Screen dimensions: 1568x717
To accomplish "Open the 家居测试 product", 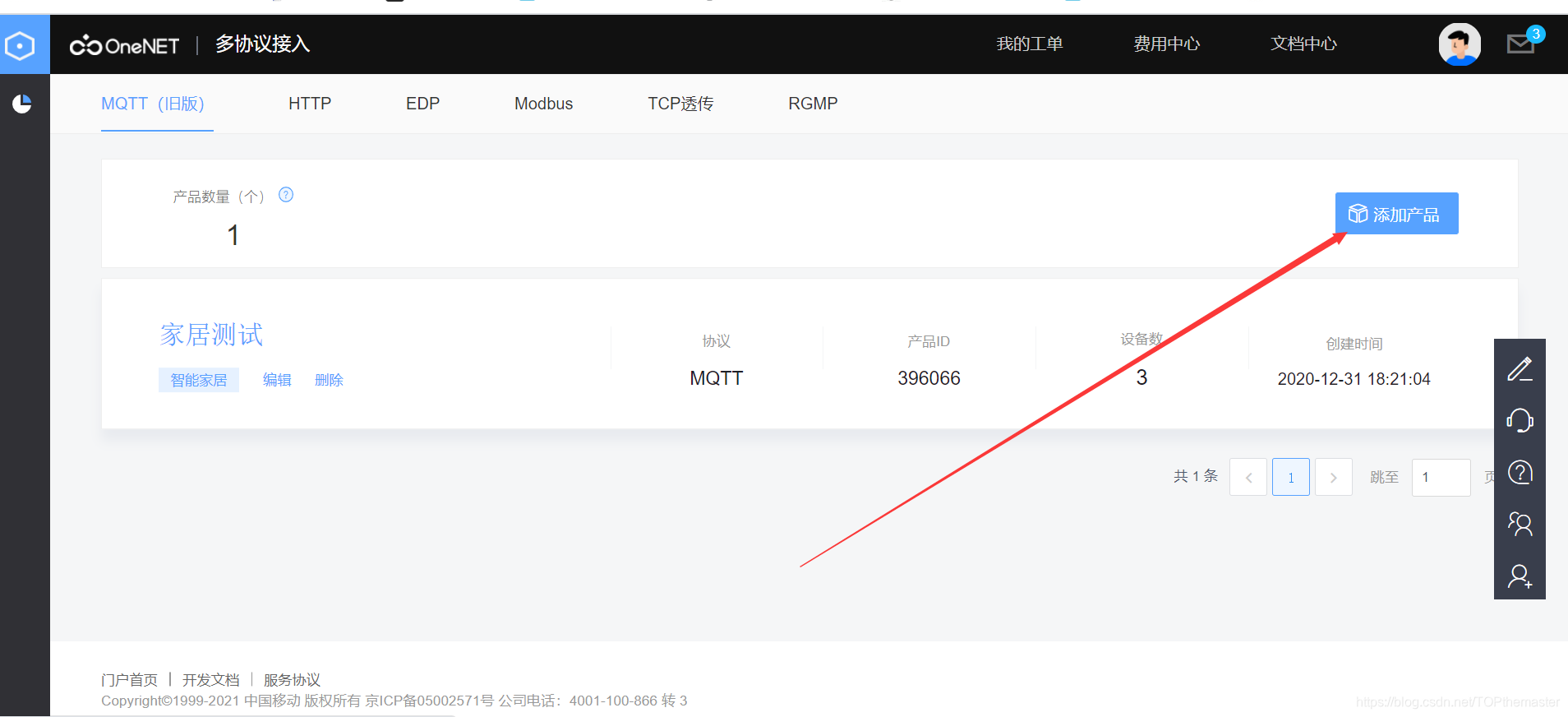I will tap(212, 335).
